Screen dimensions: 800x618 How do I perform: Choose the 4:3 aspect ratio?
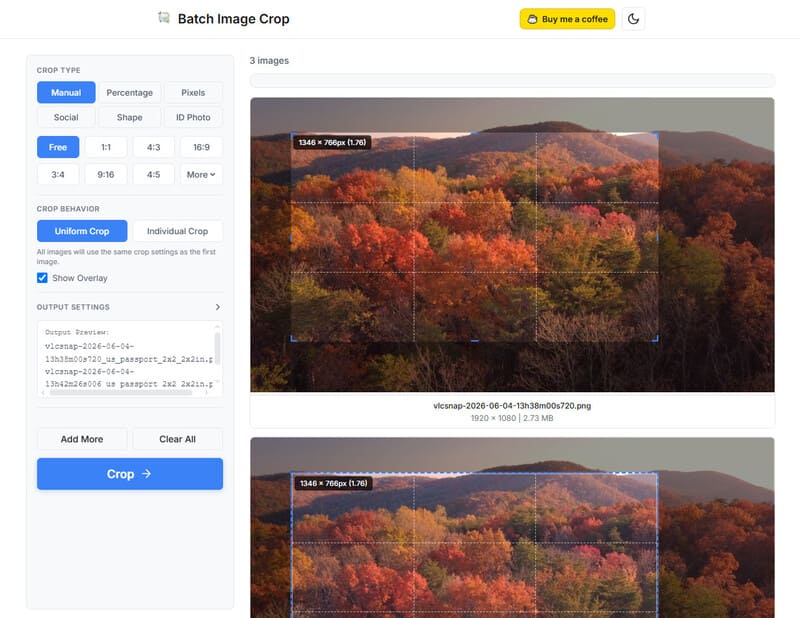click(154, 147)
